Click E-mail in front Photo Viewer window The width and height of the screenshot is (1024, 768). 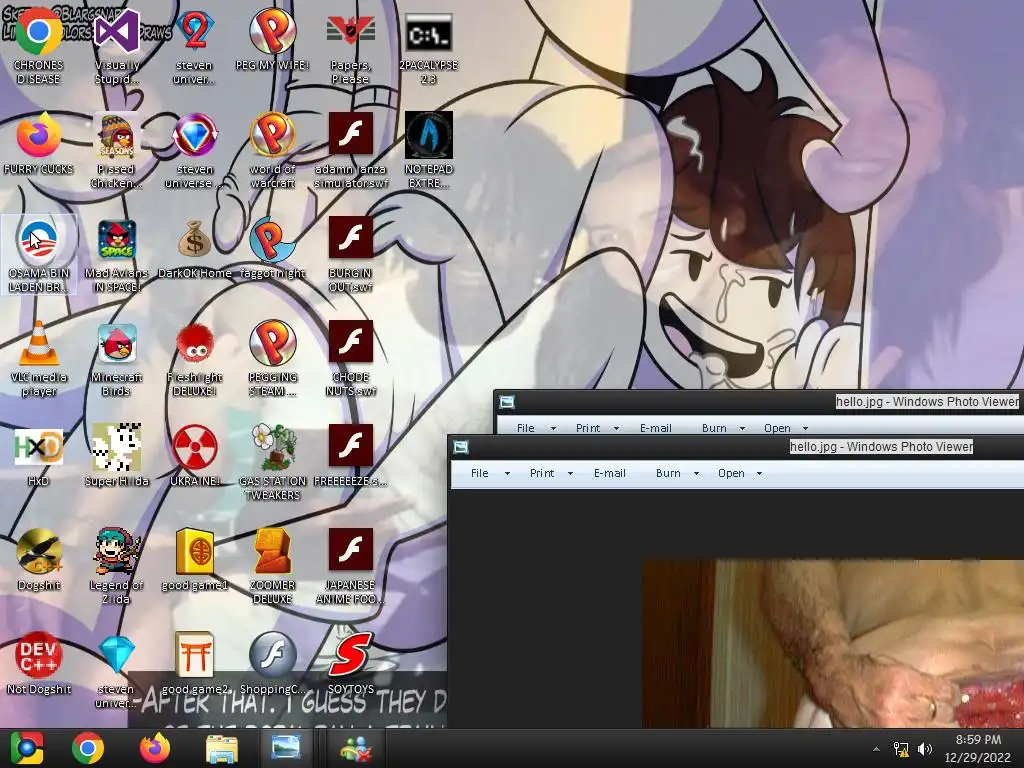609,473
